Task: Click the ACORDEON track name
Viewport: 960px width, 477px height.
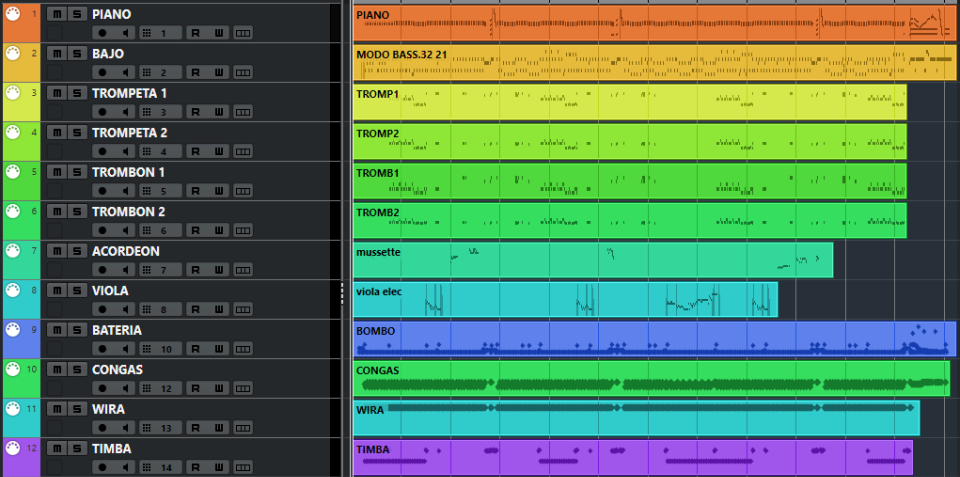Action: tap(126, 251)
